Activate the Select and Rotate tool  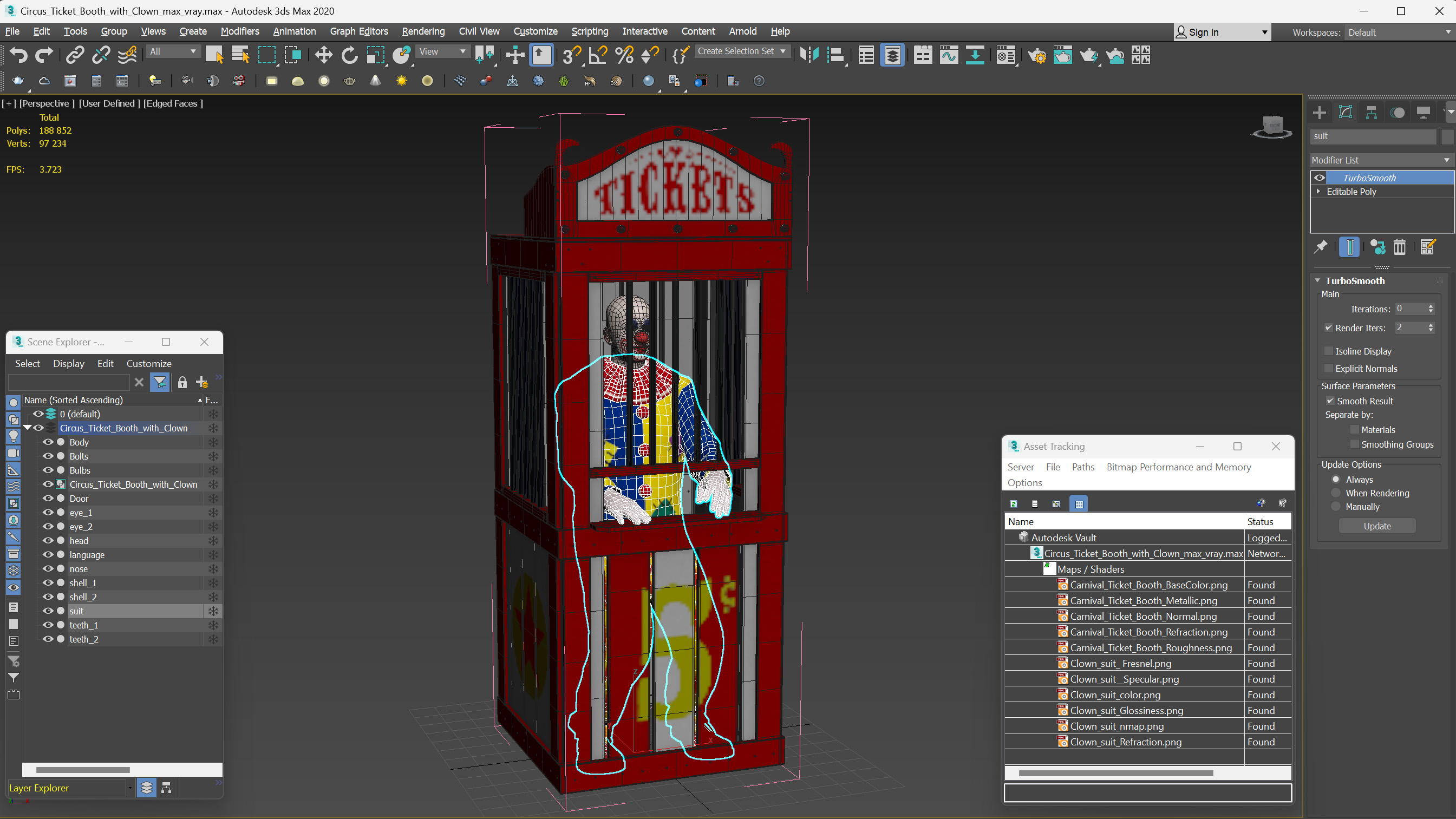pyautogui.click(x=349, y=55)
